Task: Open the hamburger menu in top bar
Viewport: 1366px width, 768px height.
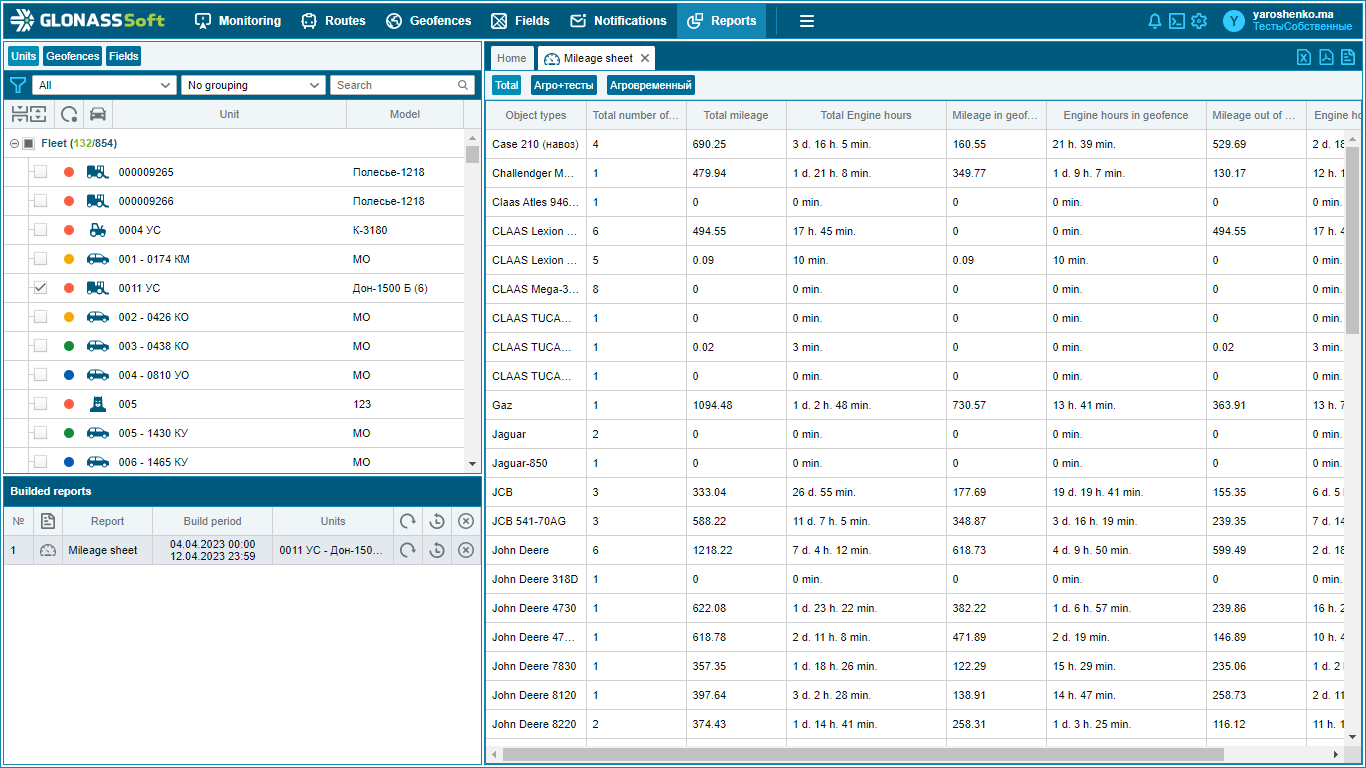Action: [807, 20]
